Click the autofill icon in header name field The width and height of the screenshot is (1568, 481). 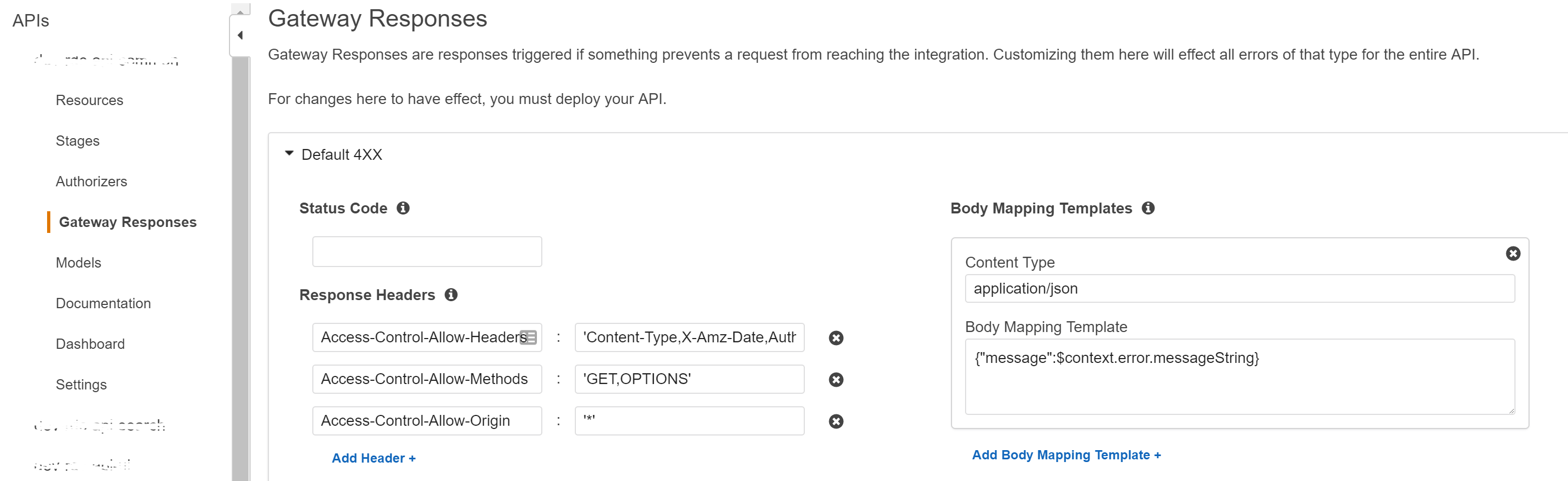coord(529,337)
